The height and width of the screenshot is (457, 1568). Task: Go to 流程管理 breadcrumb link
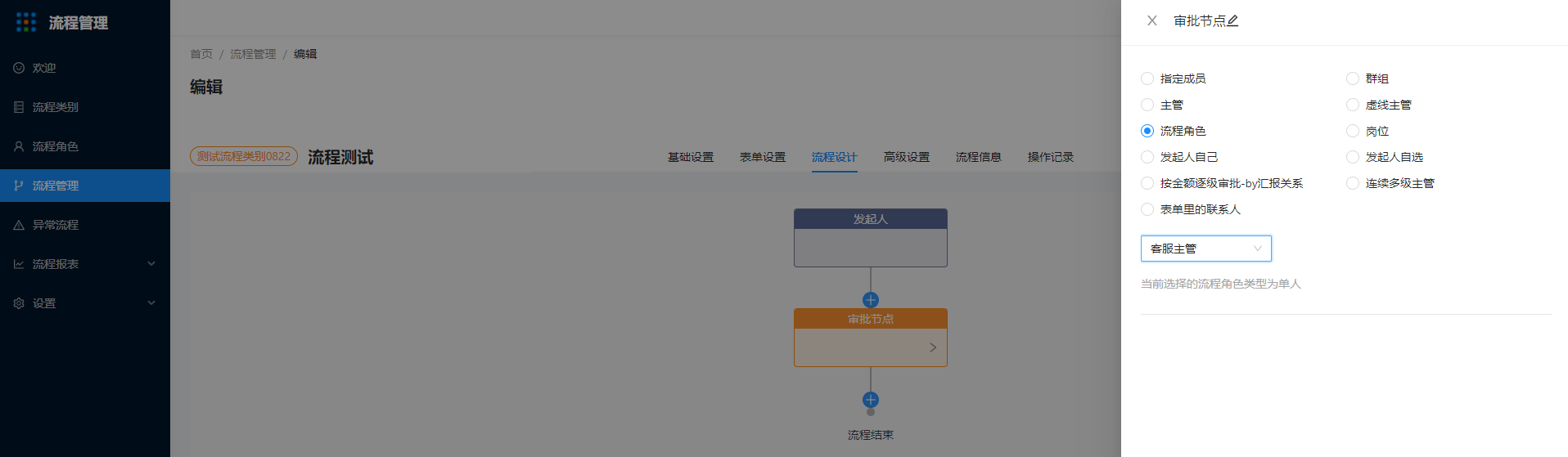[x=253, y=54]
